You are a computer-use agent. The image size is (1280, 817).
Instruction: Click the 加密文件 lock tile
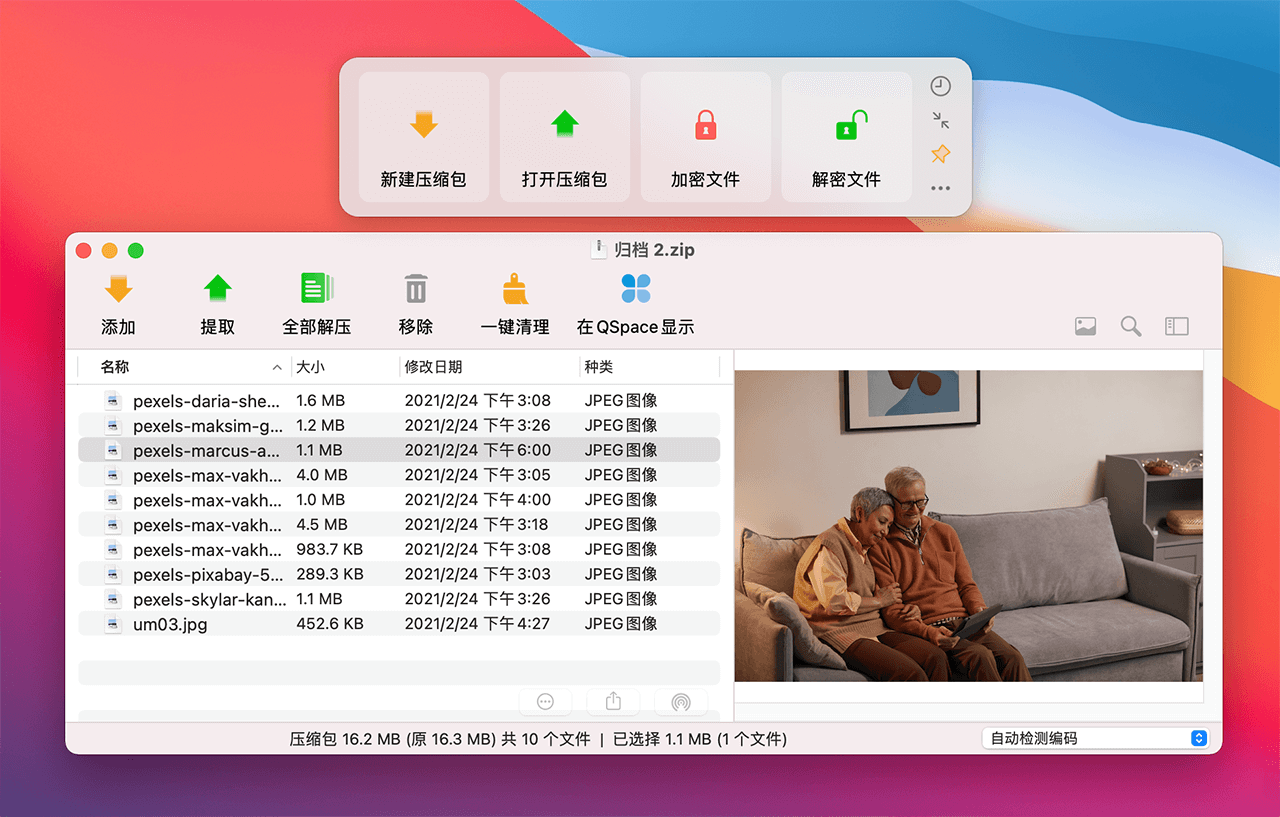(706, 137)
